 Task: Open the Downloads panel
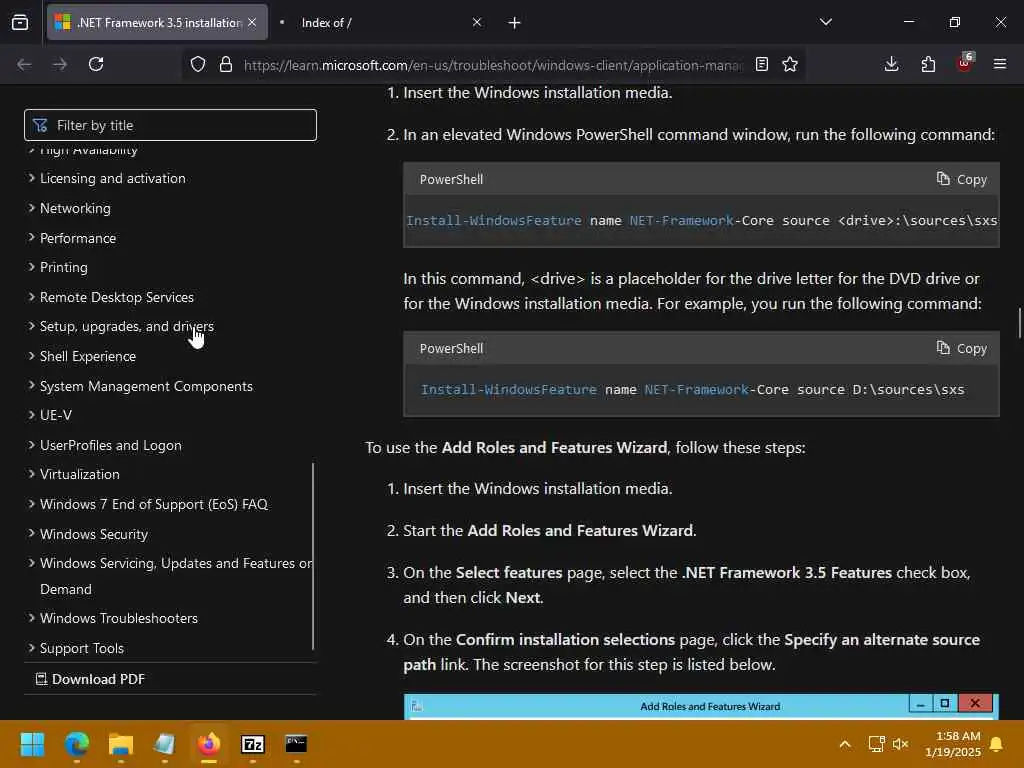tap(891, 64)
